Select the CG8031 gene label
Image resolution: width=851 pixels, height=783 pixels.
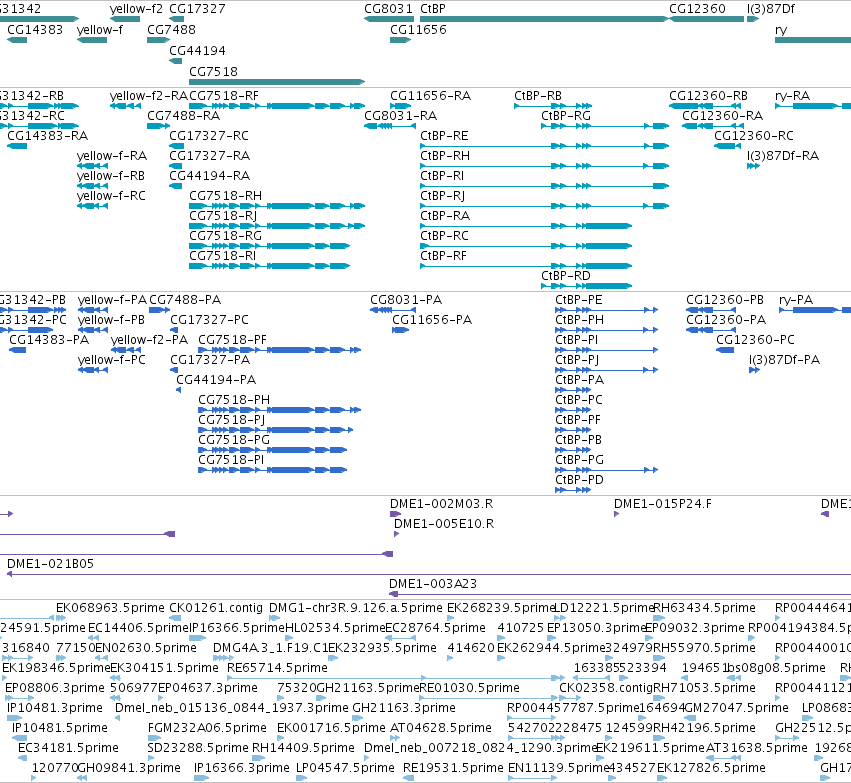click(389, 9)
